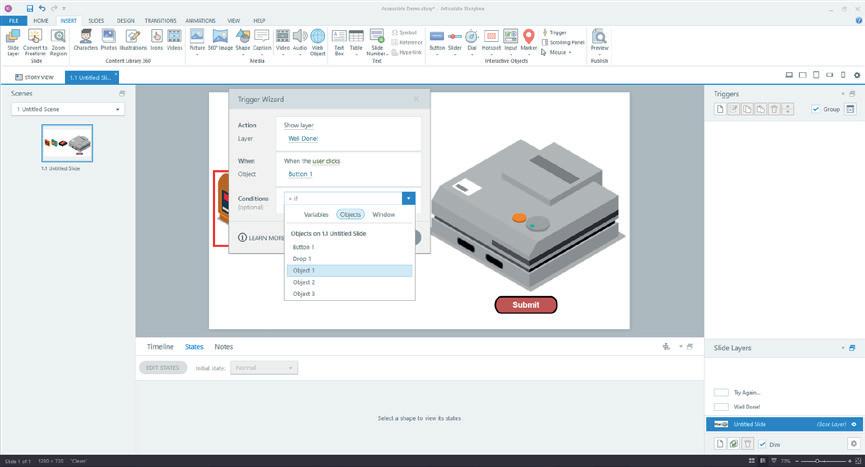Open the Characters content library
The width and height of the screenshot is (865, 467).
(86, 40)
